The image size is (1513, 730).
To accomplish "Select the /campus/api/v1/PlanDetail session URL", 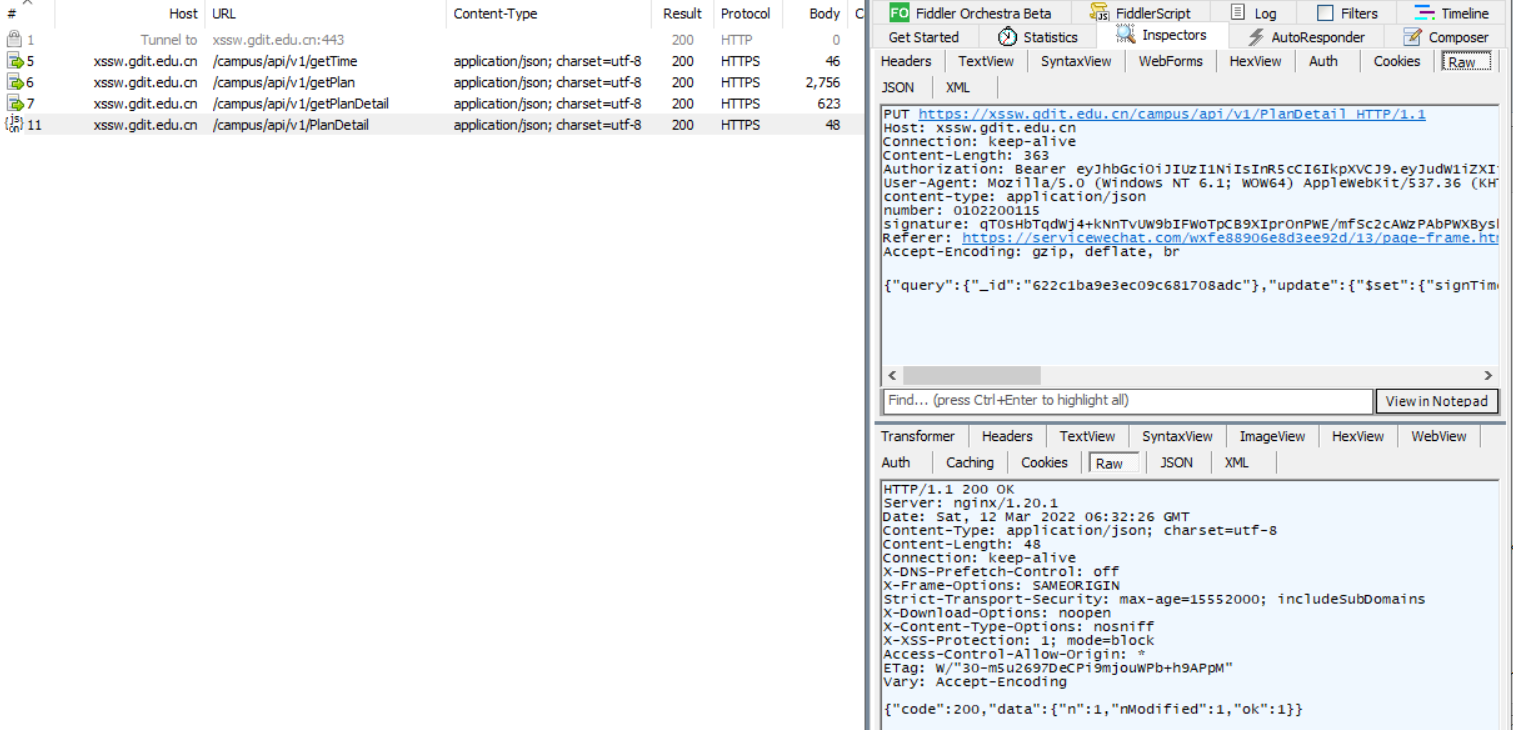I will pos(291,124).
